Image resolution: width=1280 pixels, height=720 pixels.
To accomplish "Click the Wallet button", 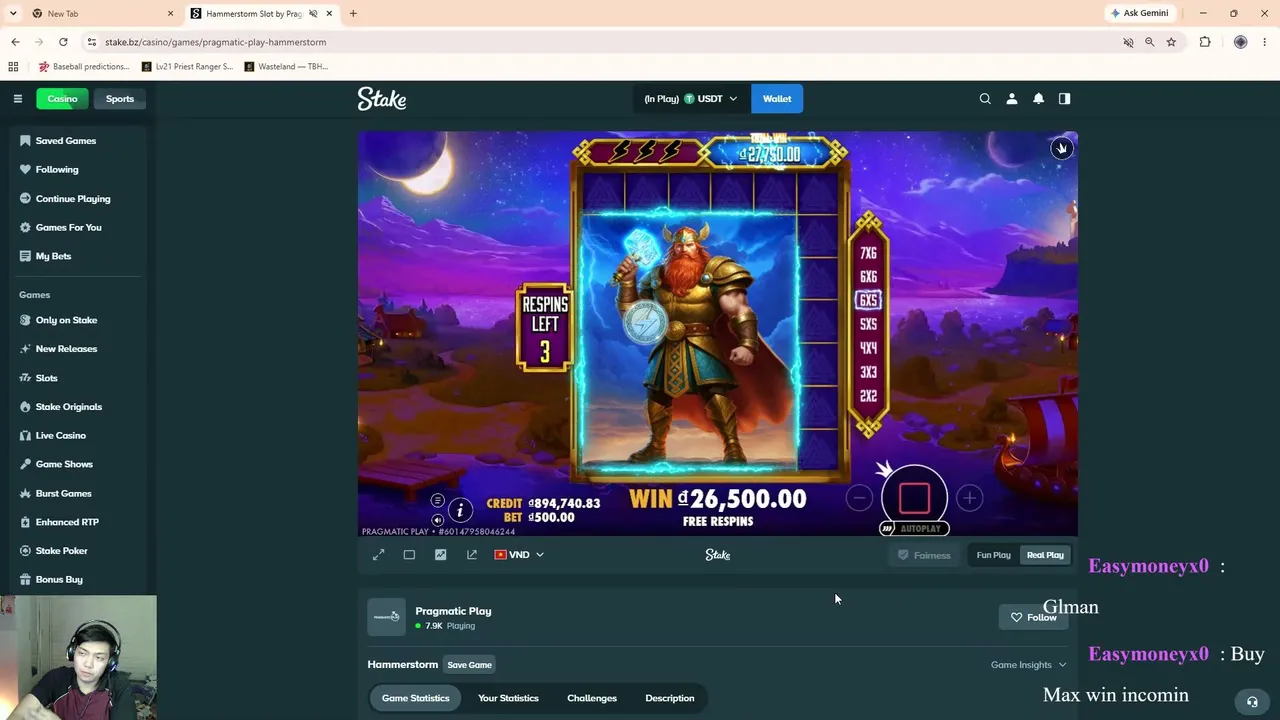I will [777, 99].
